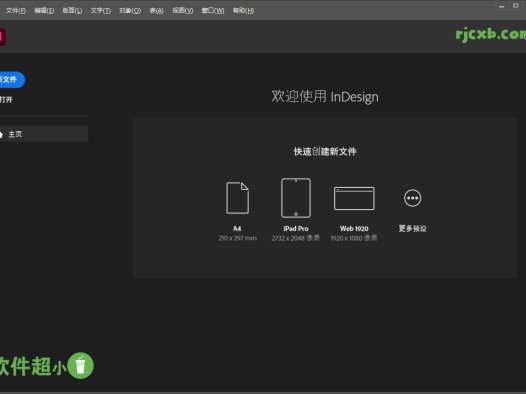Choose the iPad Pro preset icon
This screenshot has width=526, height=394.
(x=296, y=198)
